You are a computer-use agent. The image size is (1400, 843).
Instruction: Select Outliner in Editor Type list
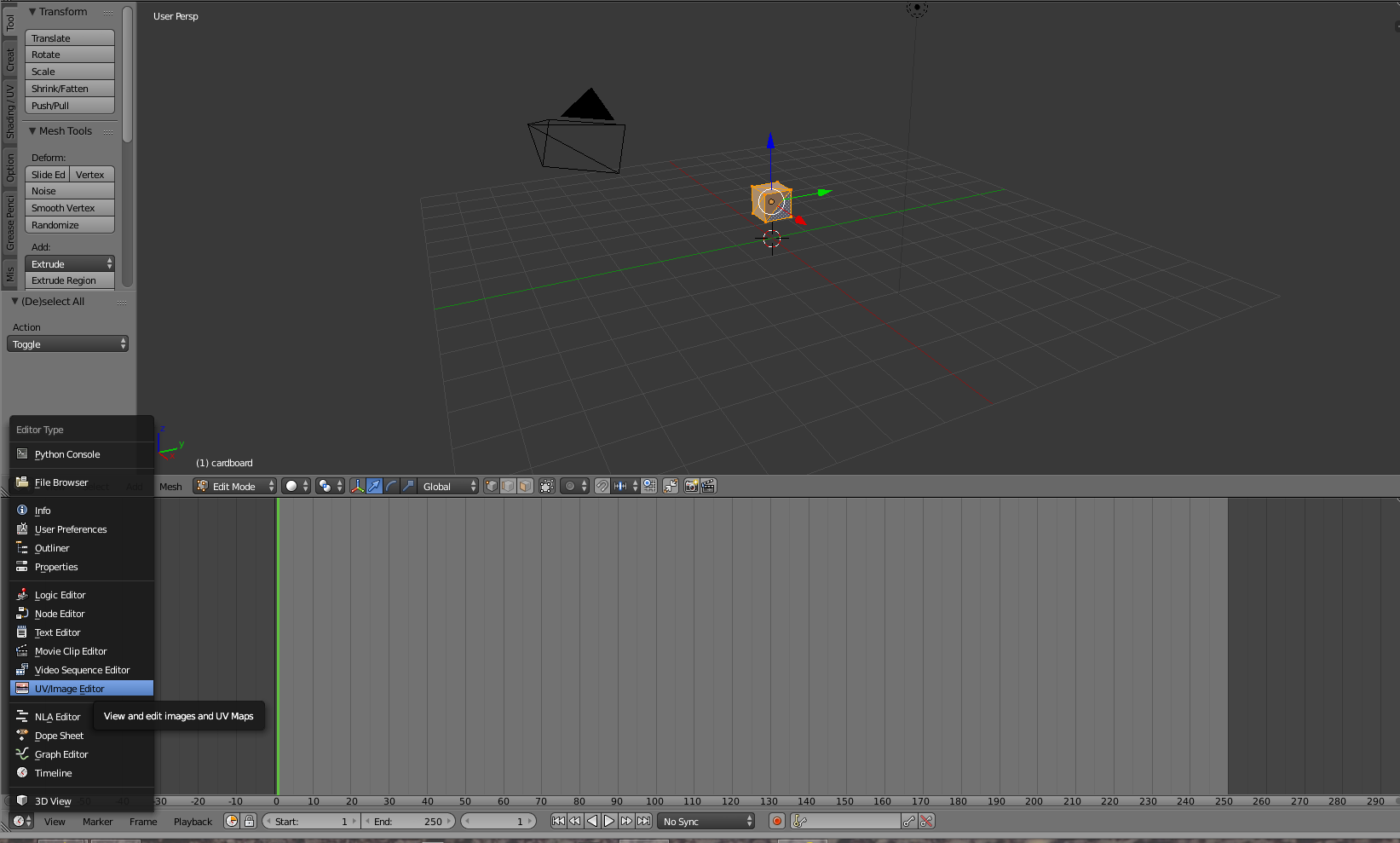pyautogui.click(x=82, y=548)
